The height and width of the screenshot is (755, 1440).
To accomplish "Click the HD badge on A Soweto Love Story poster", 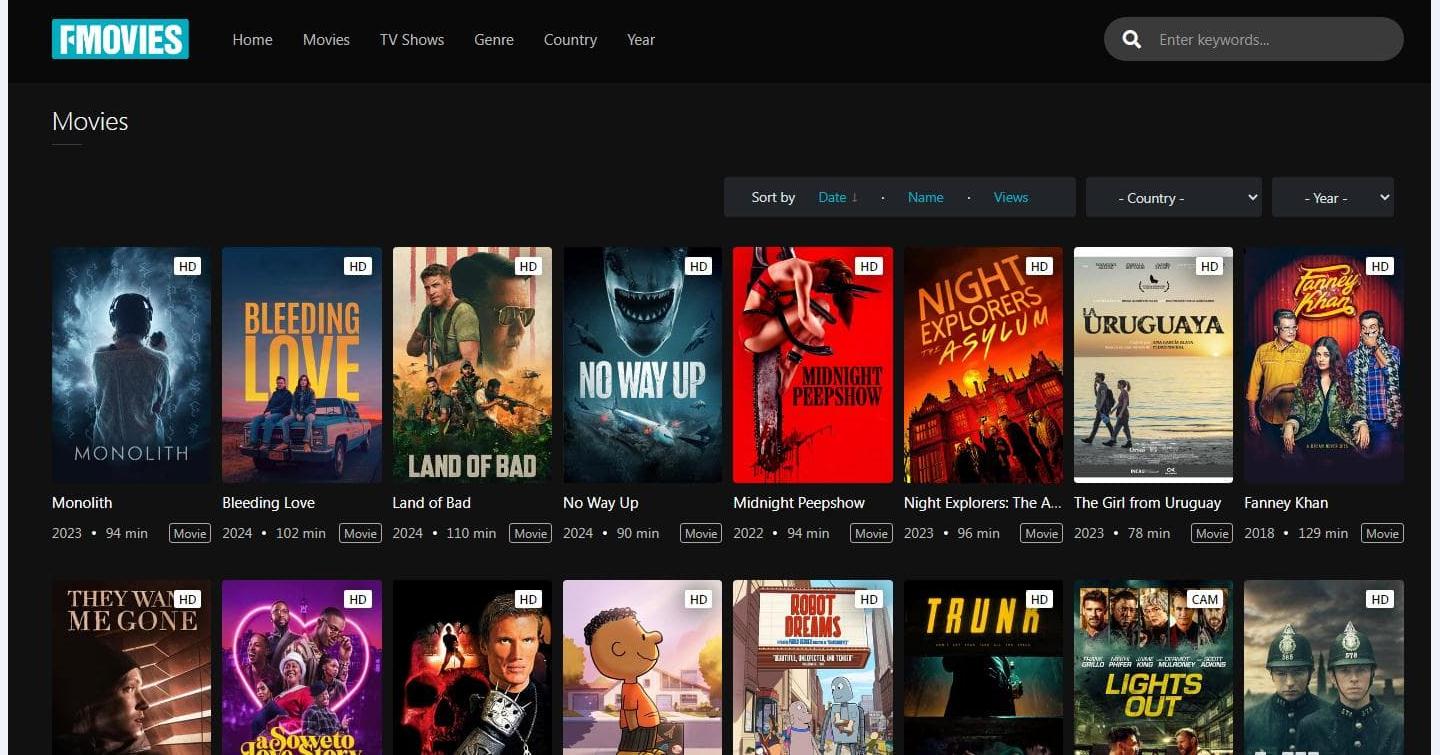I will (358, 599).
